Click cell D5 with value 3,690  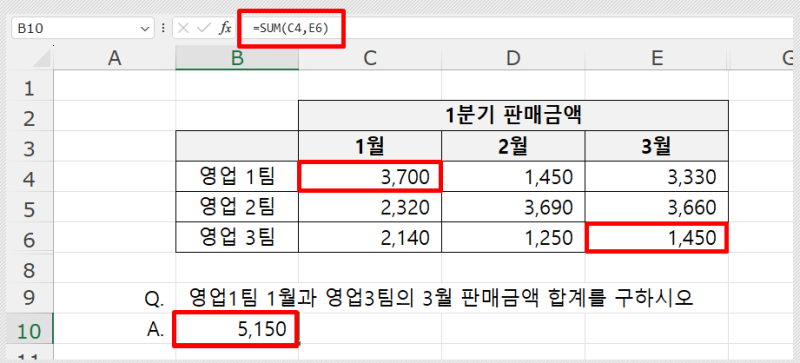coord(513,207)
